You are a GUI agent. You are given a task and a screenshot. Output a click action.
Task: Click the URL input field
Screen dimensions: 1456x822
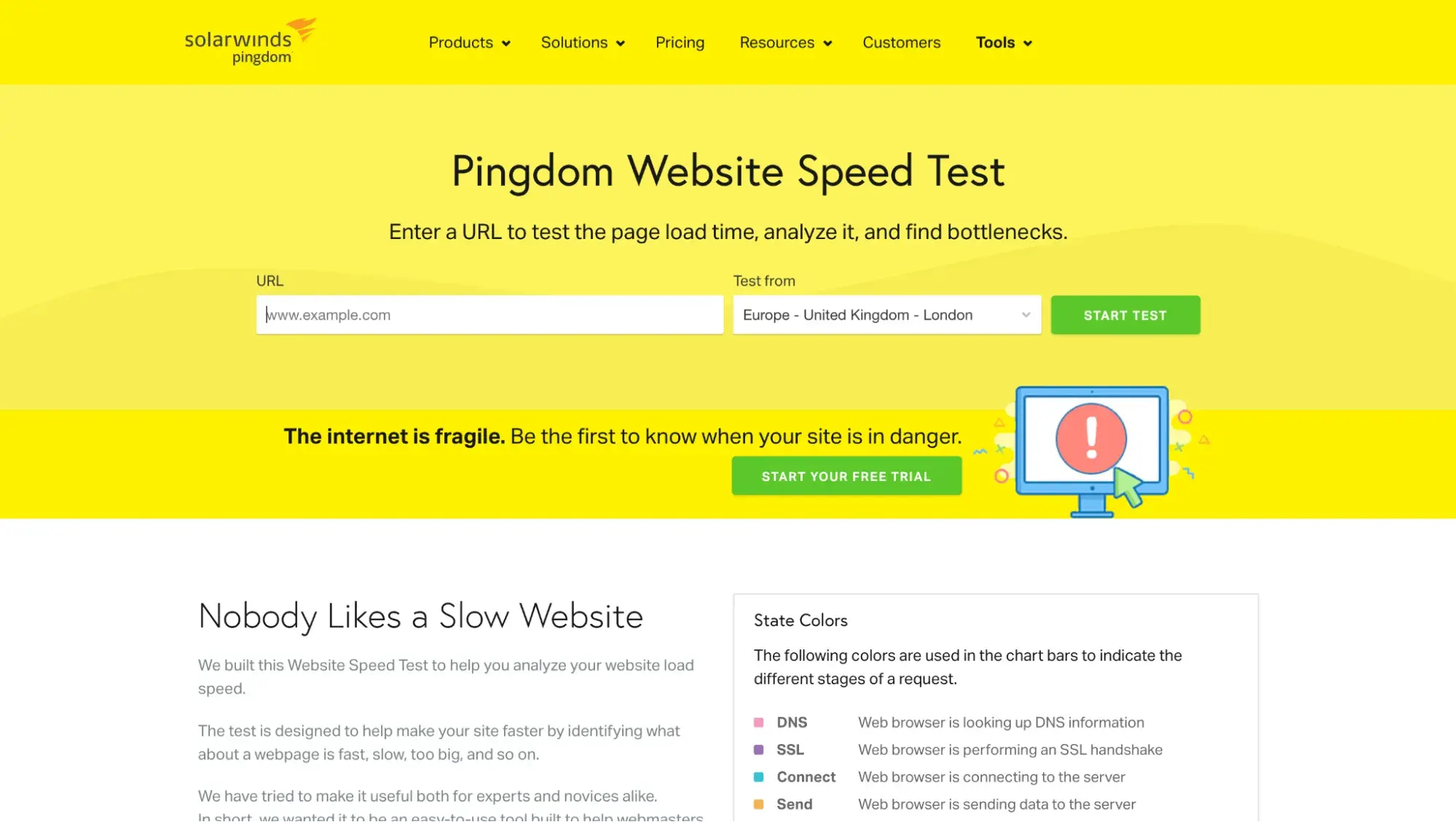489,314
